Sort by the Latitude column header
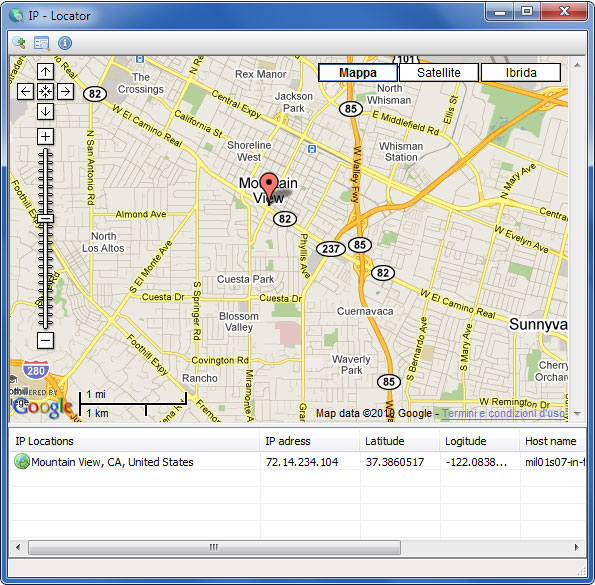595x585 pixels. pyautogui.click(x=400, y=441)
